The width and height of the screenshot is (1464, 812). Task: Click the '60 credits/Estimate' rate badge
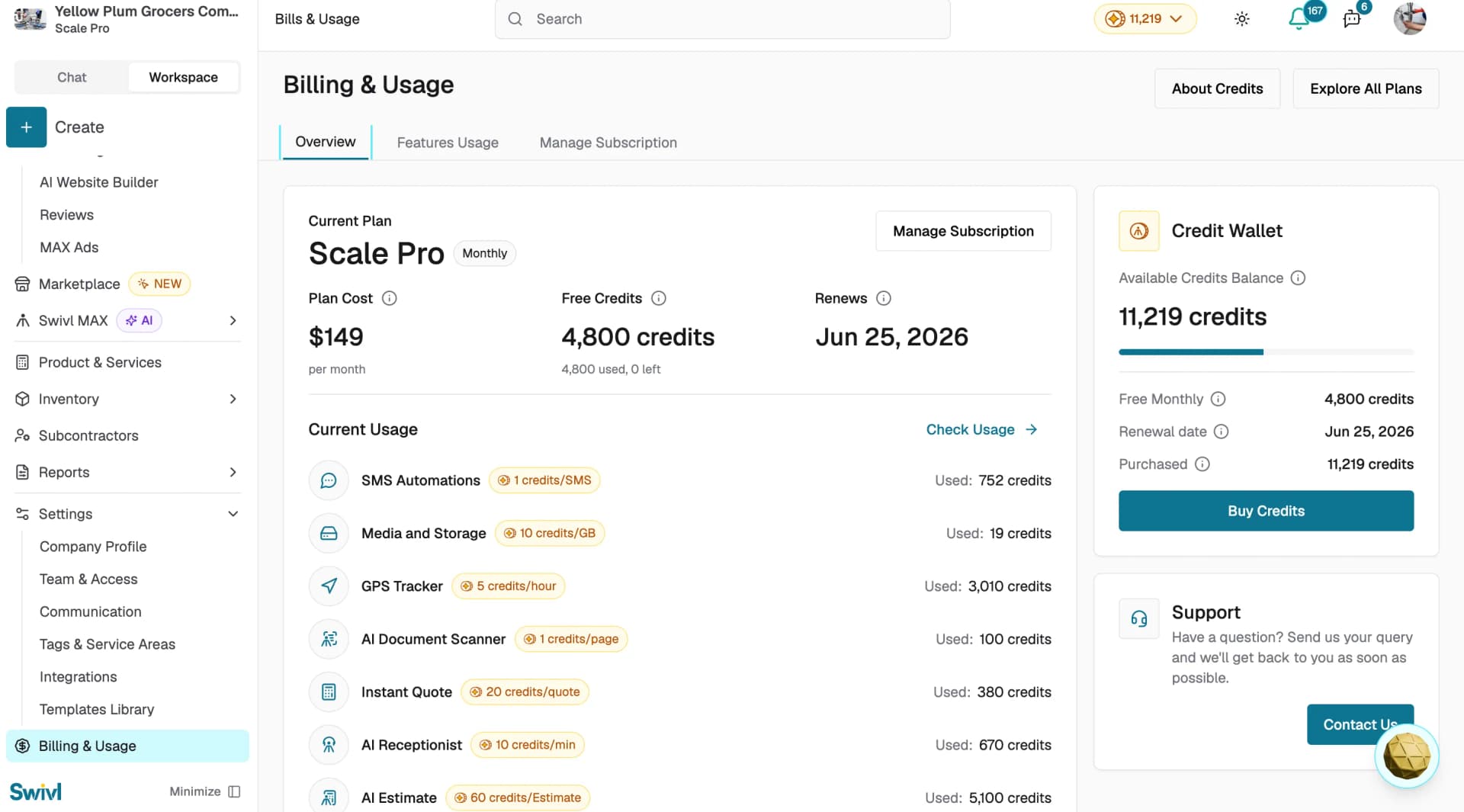click(x=518, y=798)
